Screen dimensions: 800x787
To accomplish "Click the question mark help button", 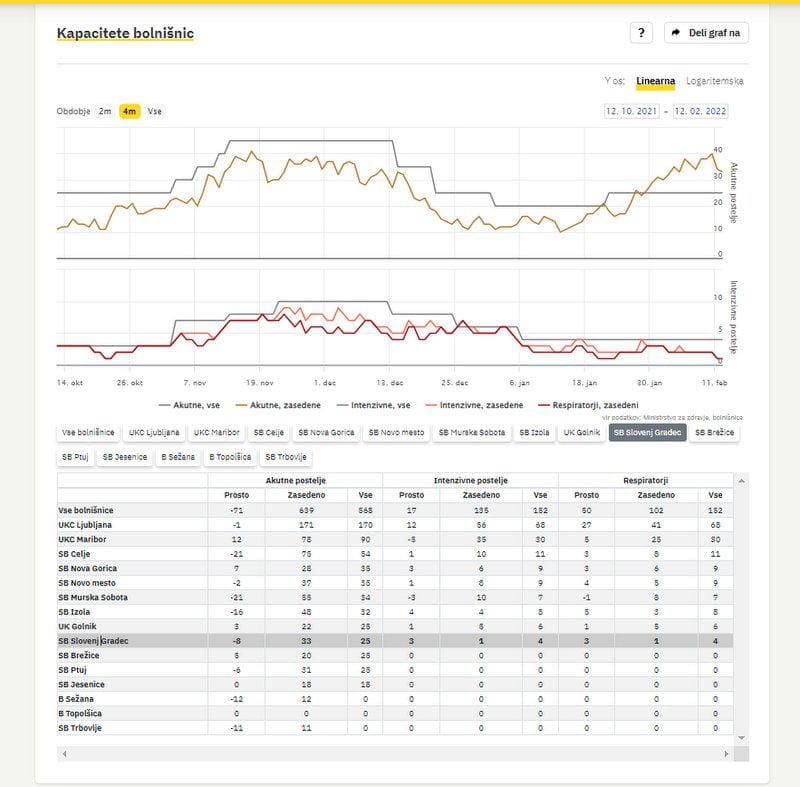I will [x=641, y=33].
